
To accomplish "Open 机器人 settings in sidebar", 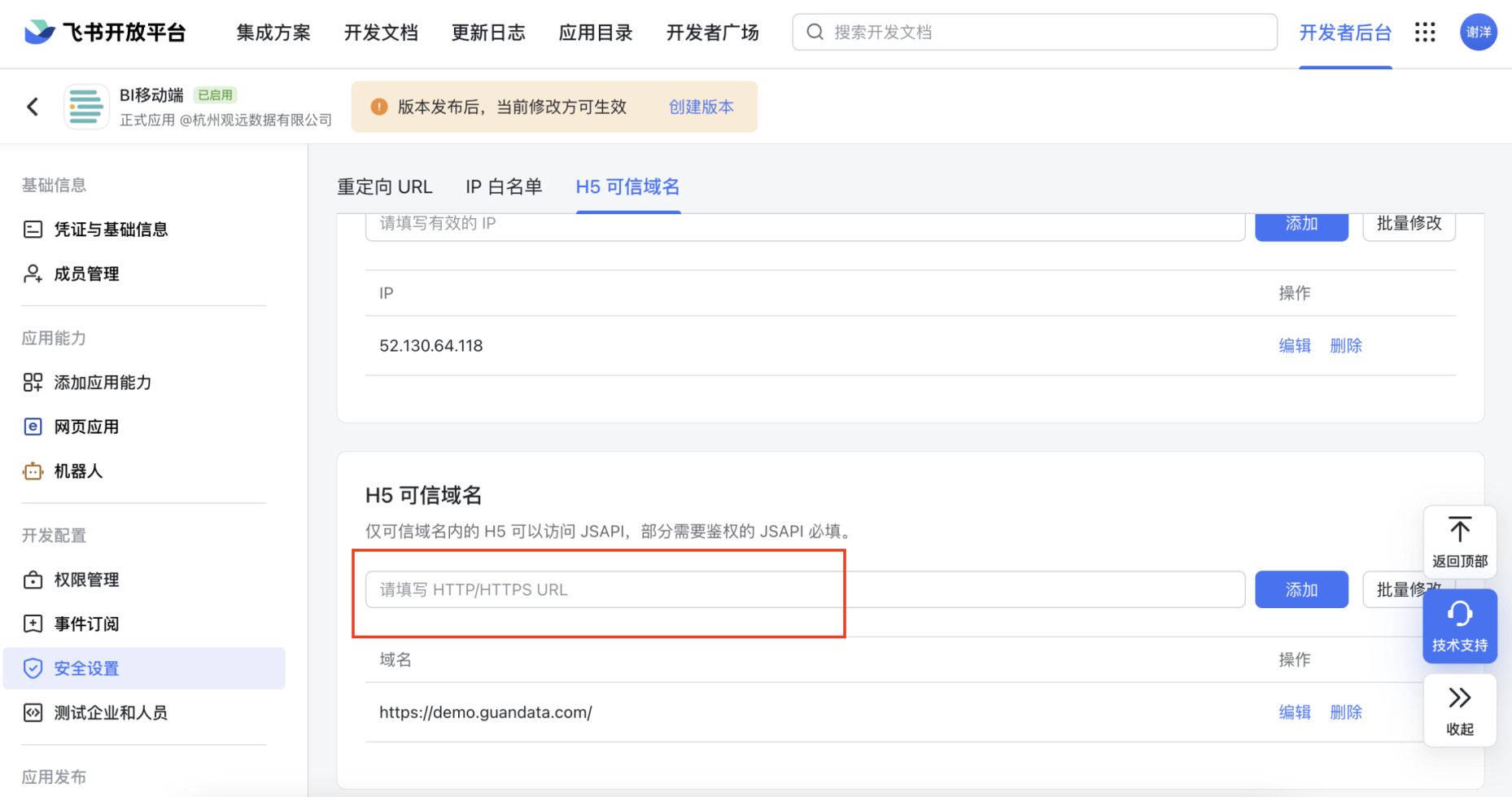I will click(x=78, y=471).
